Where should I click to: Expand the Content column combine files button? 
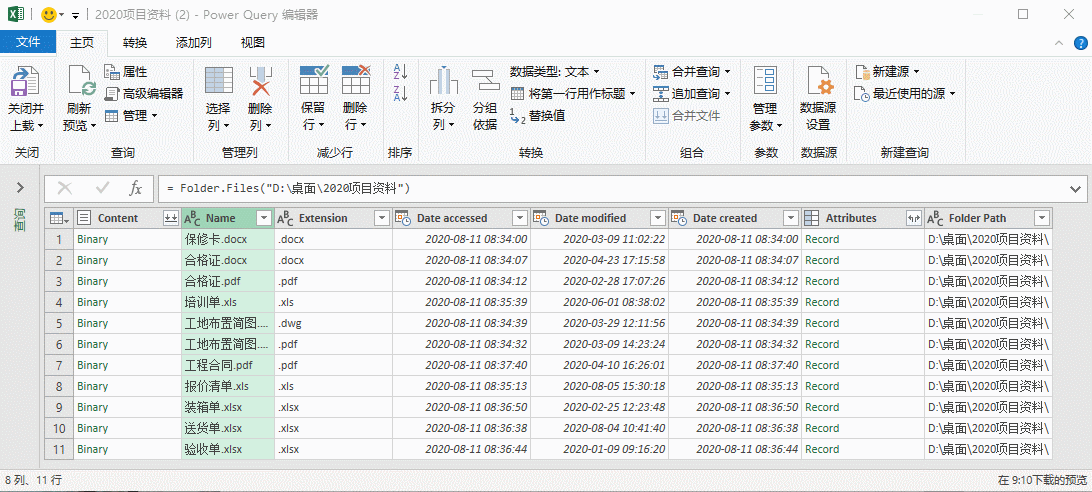click(x=170, y=218)
